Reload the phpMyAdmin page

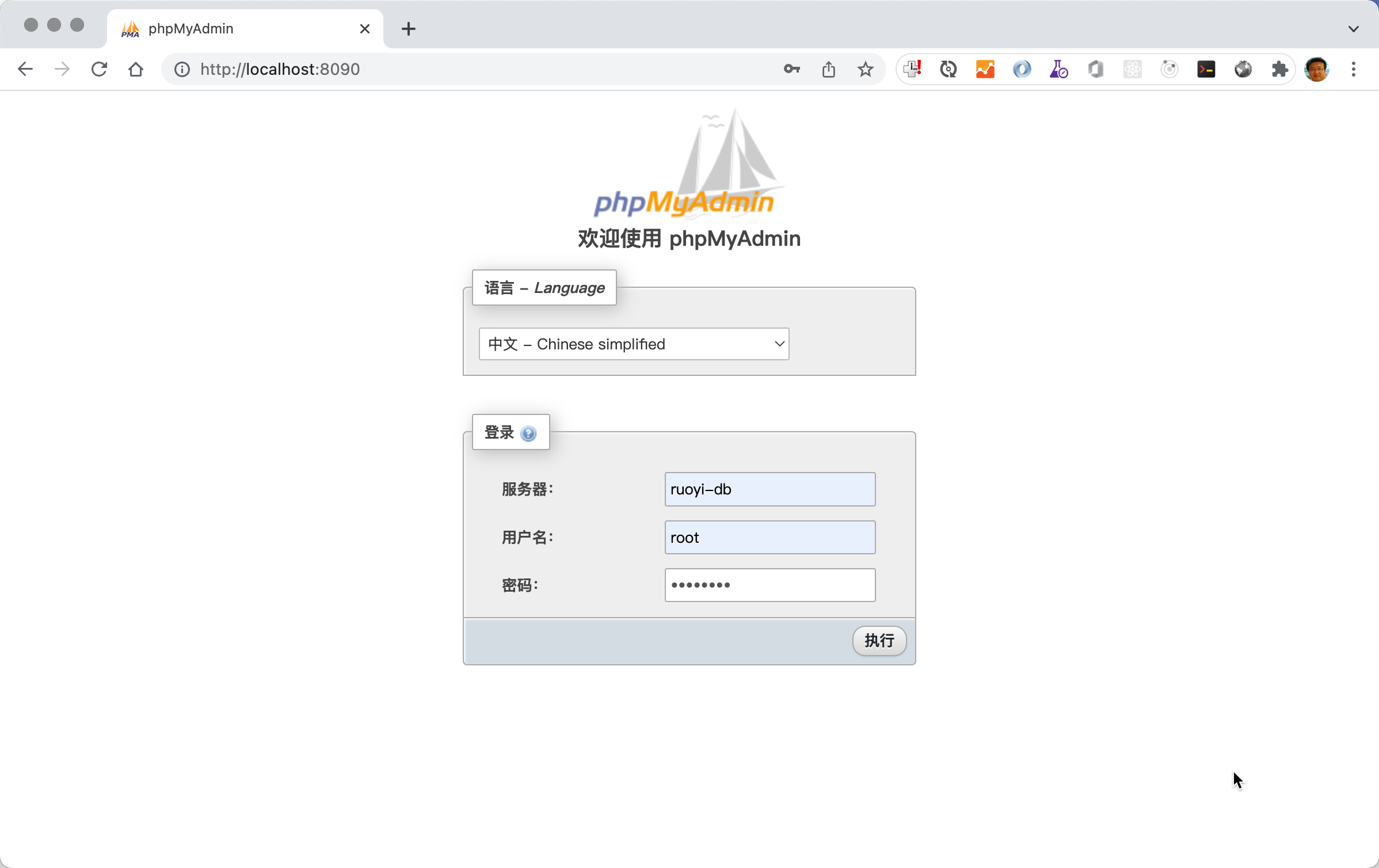[99, 69]
